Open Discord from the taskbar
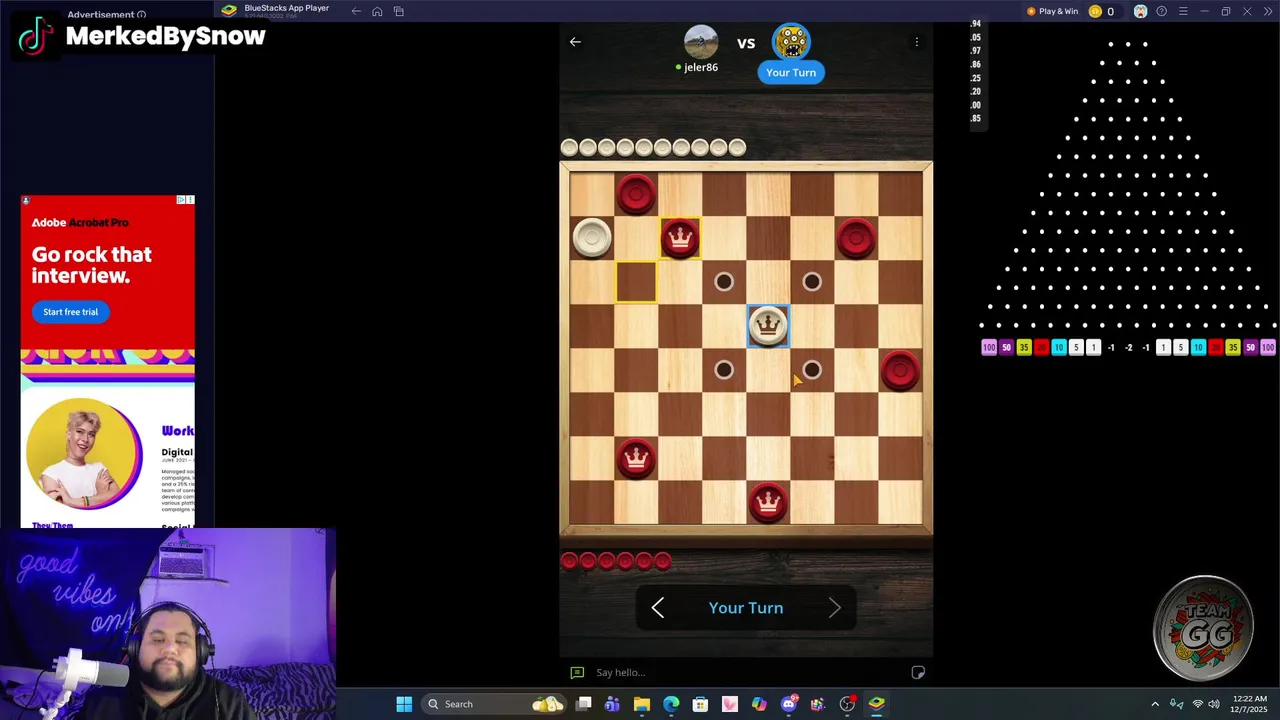 789,704
